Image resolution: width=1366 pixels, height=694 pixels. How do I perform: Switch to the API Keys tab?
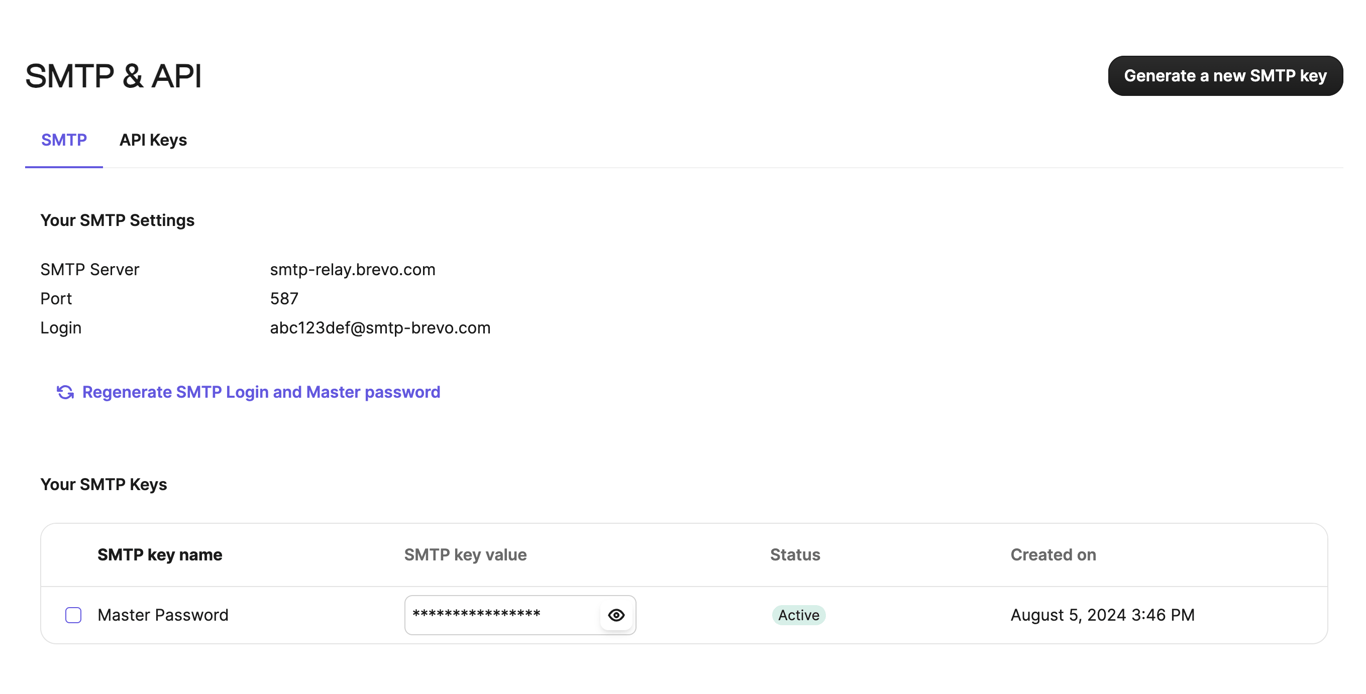pyautogui.click(x=153, y=140)
